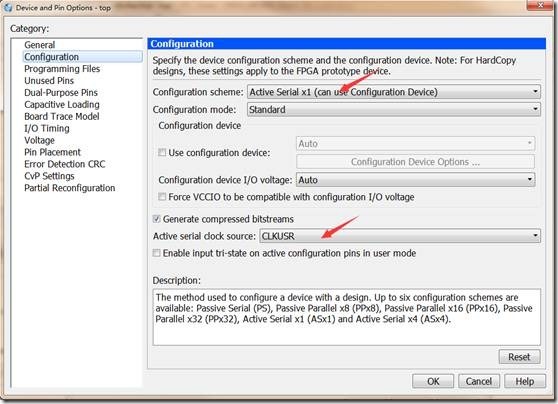
Task: Click the Reset button
Action: pos(519,357)
